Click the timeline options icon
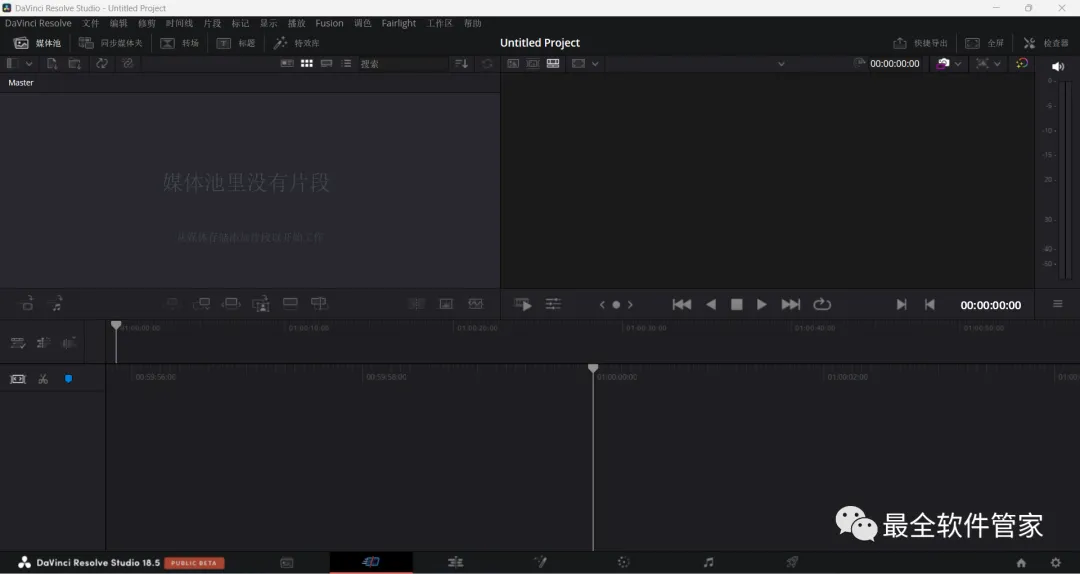Viewport: 1080px width, 574px height. click(x=18, y=342)
